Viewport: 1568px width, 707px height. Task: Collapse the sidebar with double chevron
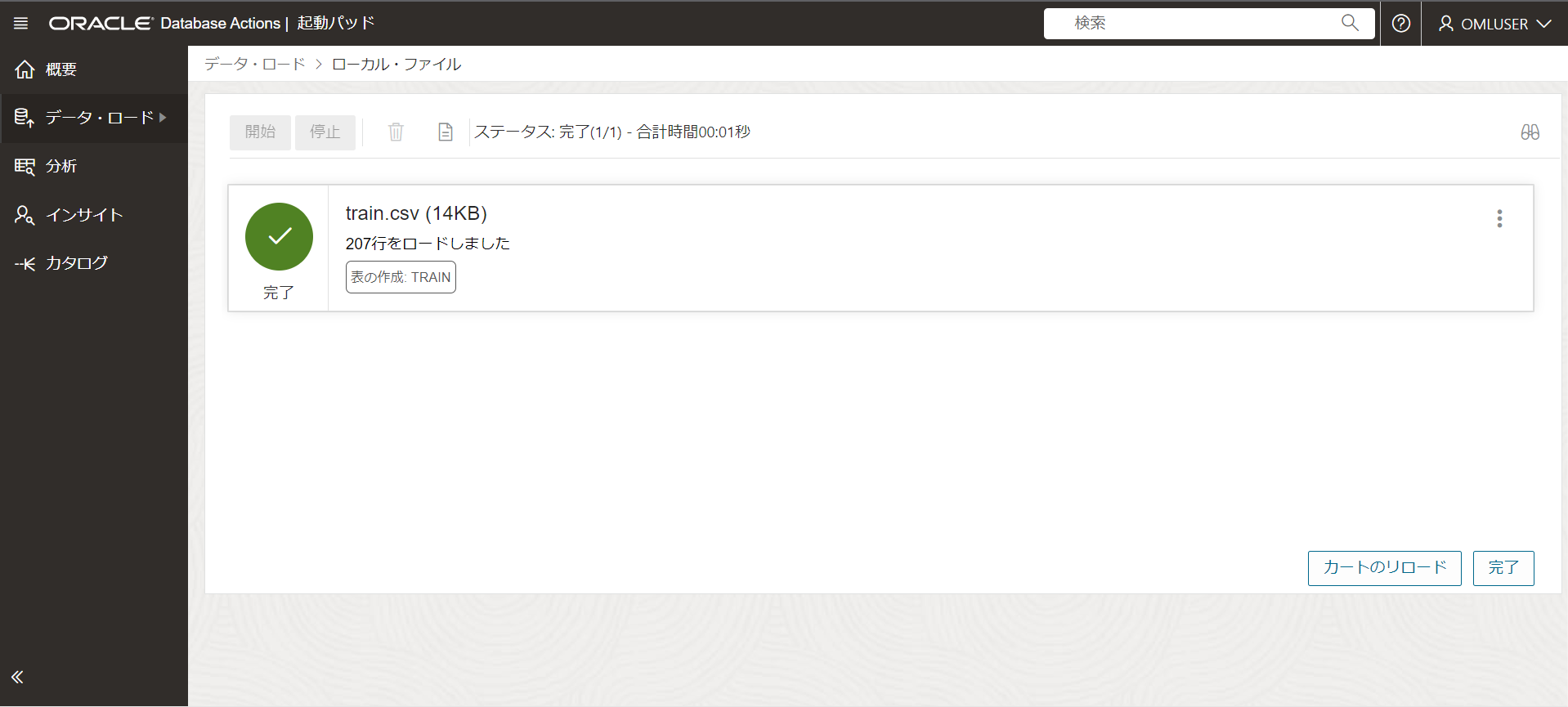pos(17,677)
